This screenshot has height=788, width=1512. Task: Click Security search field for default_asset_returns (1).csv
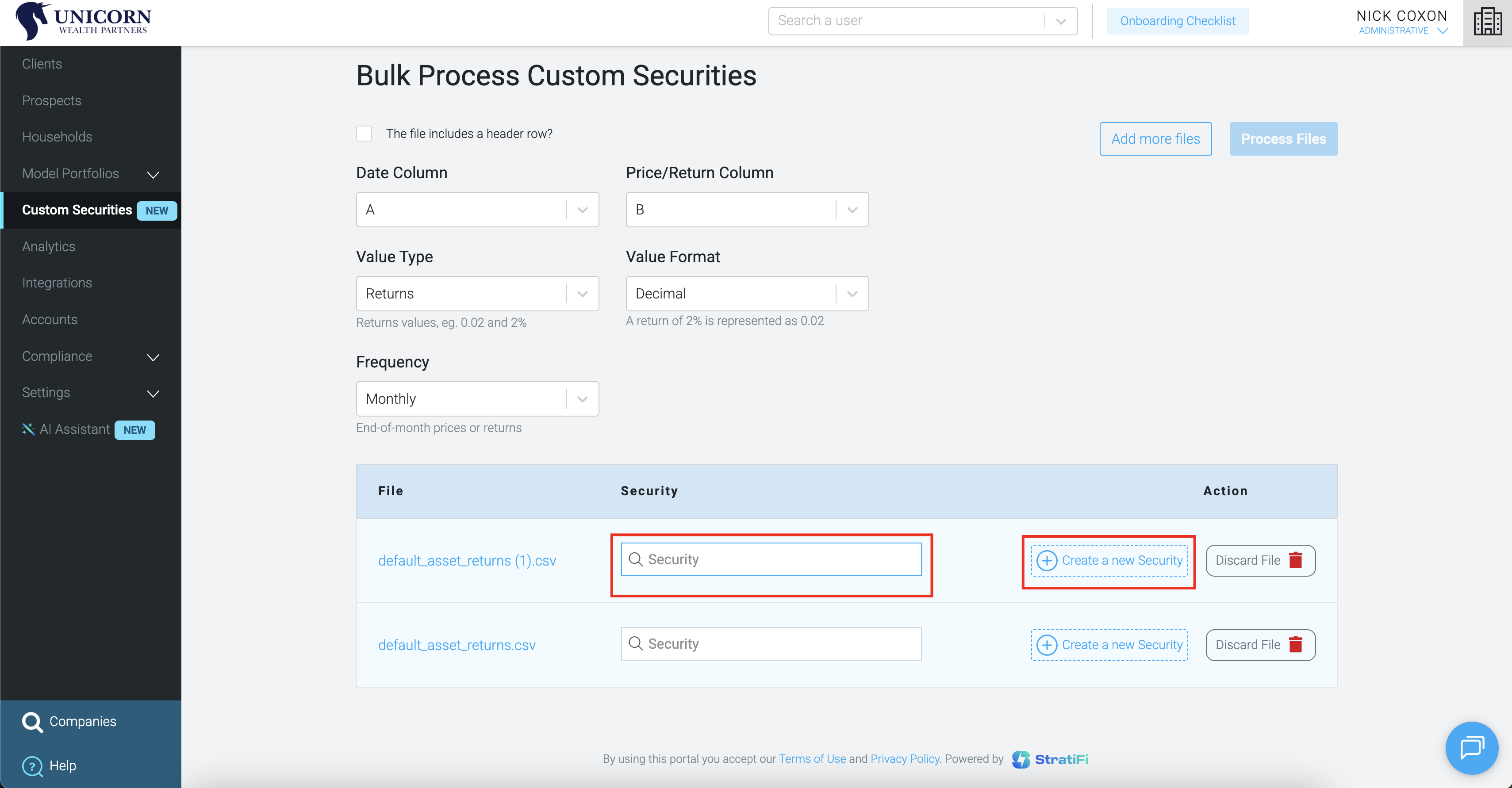(771, 559)
